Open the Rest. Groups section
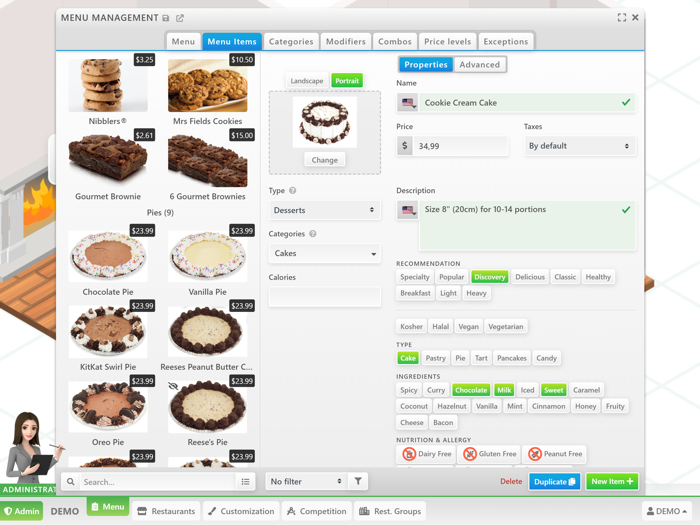Image resolution: width=700 pixels, height=525 pixels. point(390,511)
